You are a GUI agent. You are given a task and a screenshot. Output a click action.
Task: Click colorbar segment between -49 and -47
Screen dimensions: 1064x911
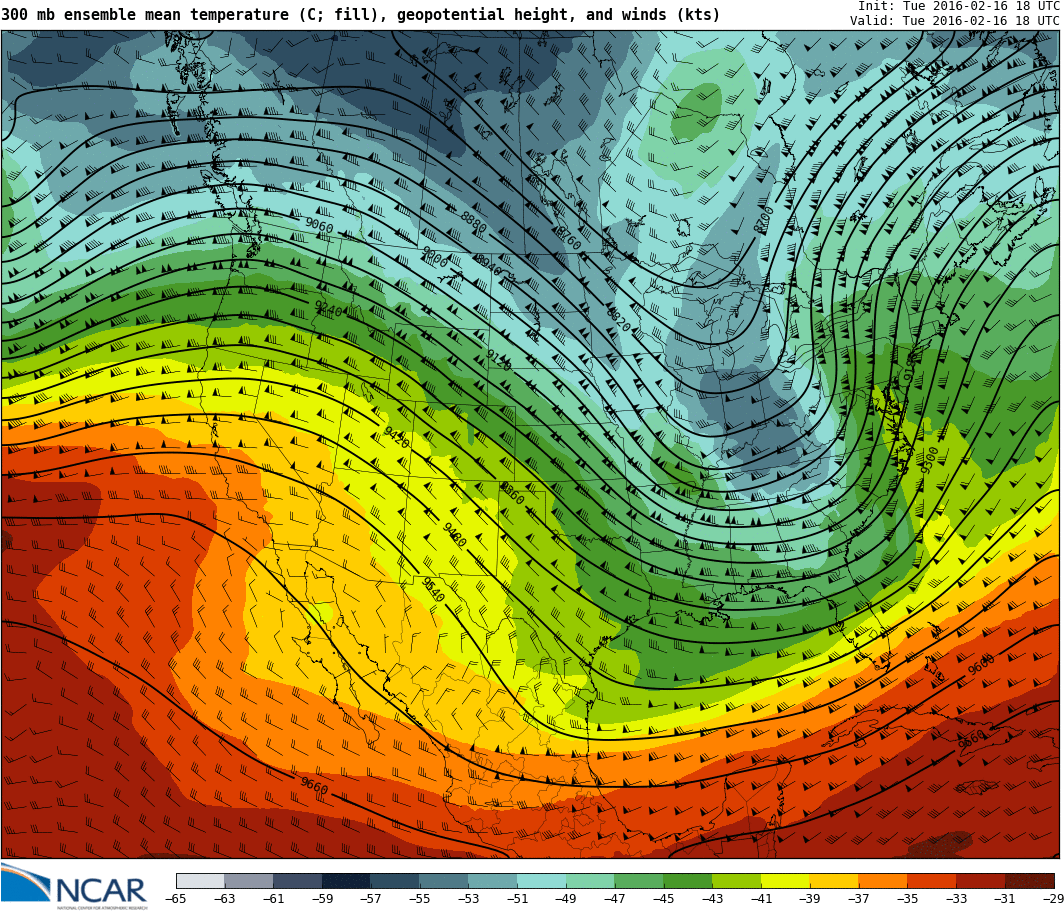[x=590, y=880]
